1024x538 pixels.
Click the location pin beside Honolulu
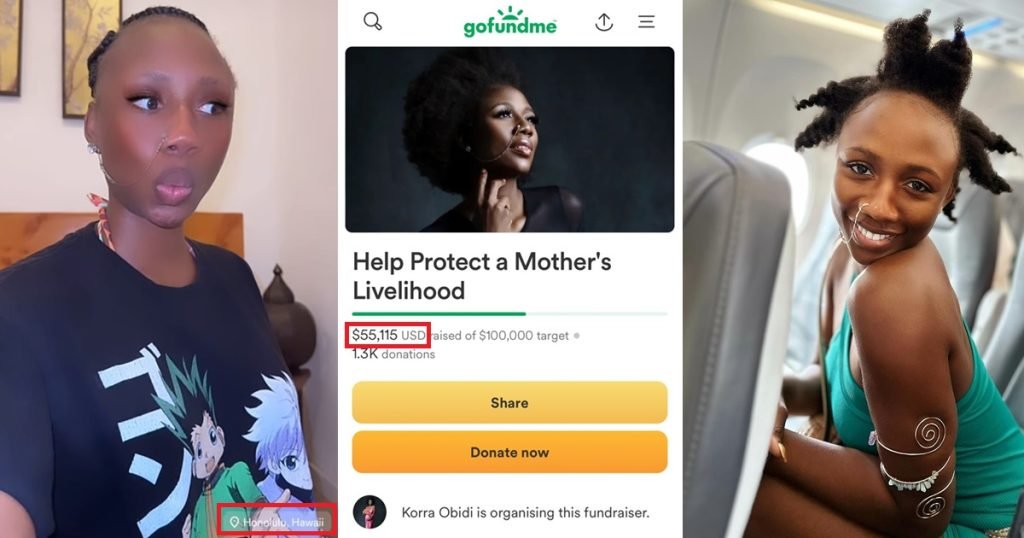click(x=234, y=522)
